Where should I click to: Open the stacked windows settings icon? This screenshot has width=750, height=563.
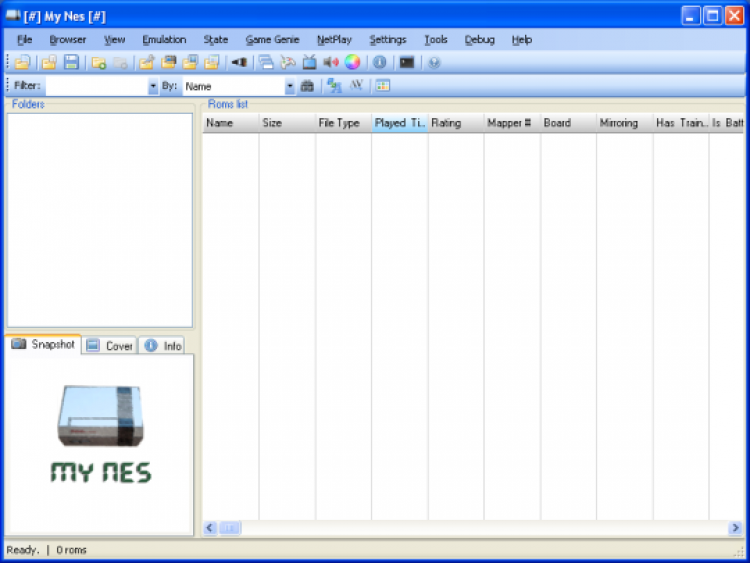(x=266, y=62)
